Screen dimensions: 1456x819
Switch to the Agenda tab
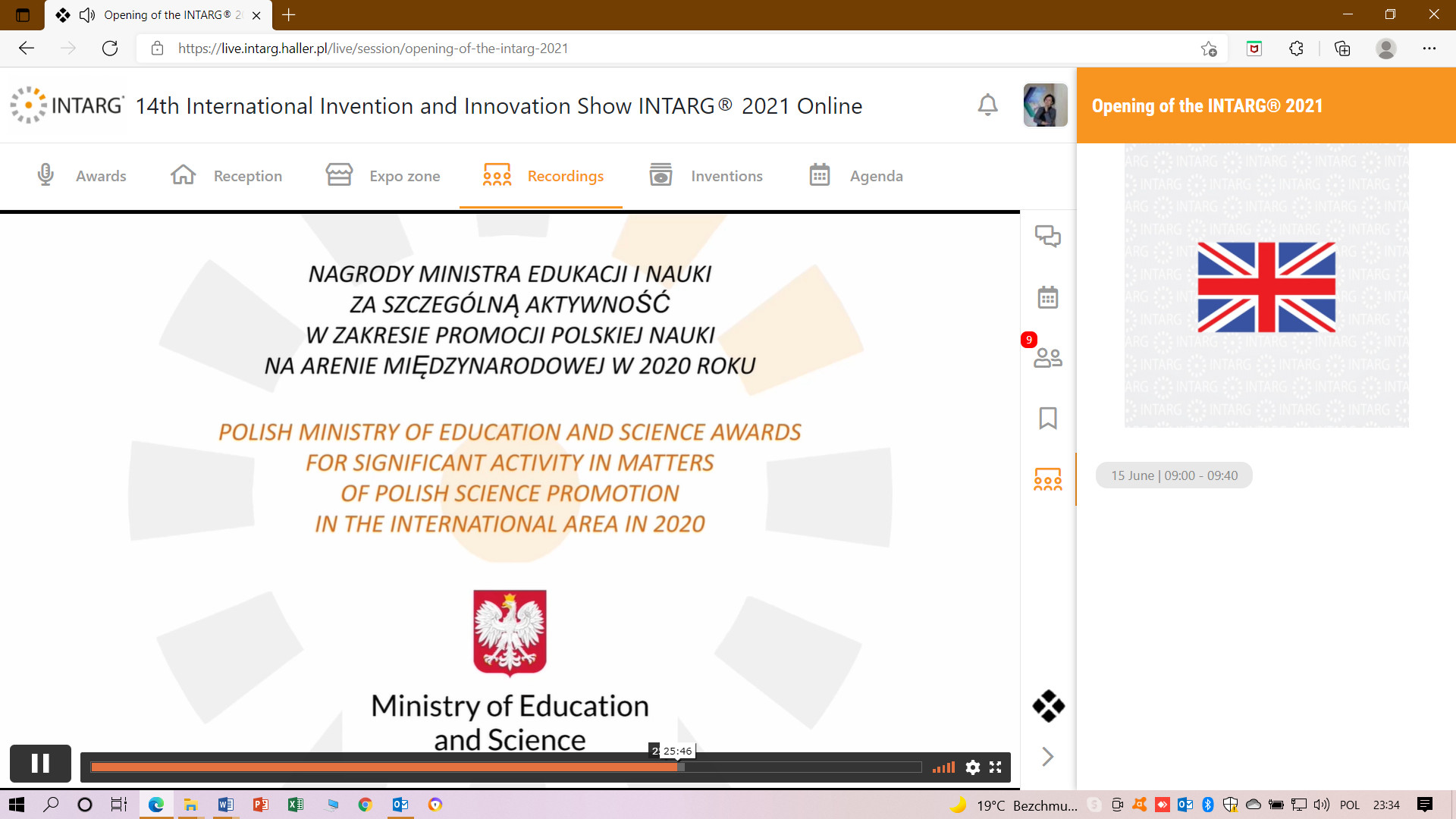(856, 176)
